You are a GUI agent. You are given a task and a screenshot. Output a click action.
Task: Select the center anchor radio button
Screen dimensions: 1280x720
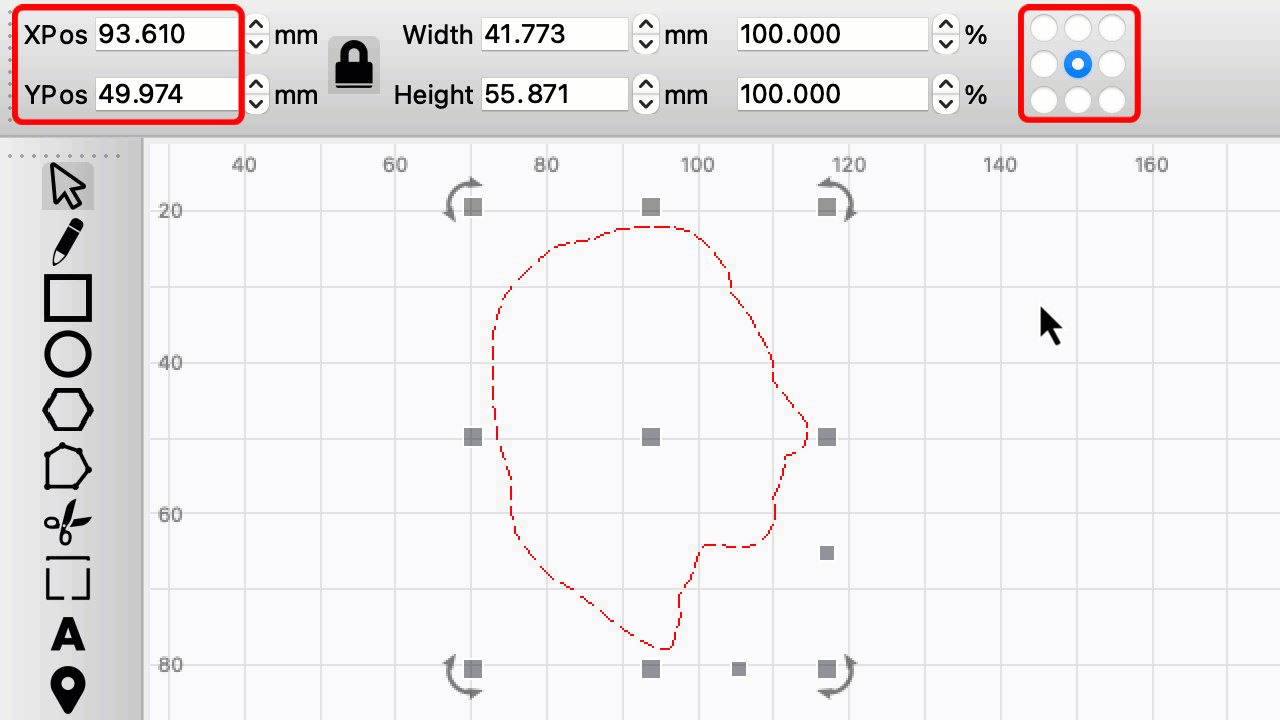click(x=1078, y=65)
